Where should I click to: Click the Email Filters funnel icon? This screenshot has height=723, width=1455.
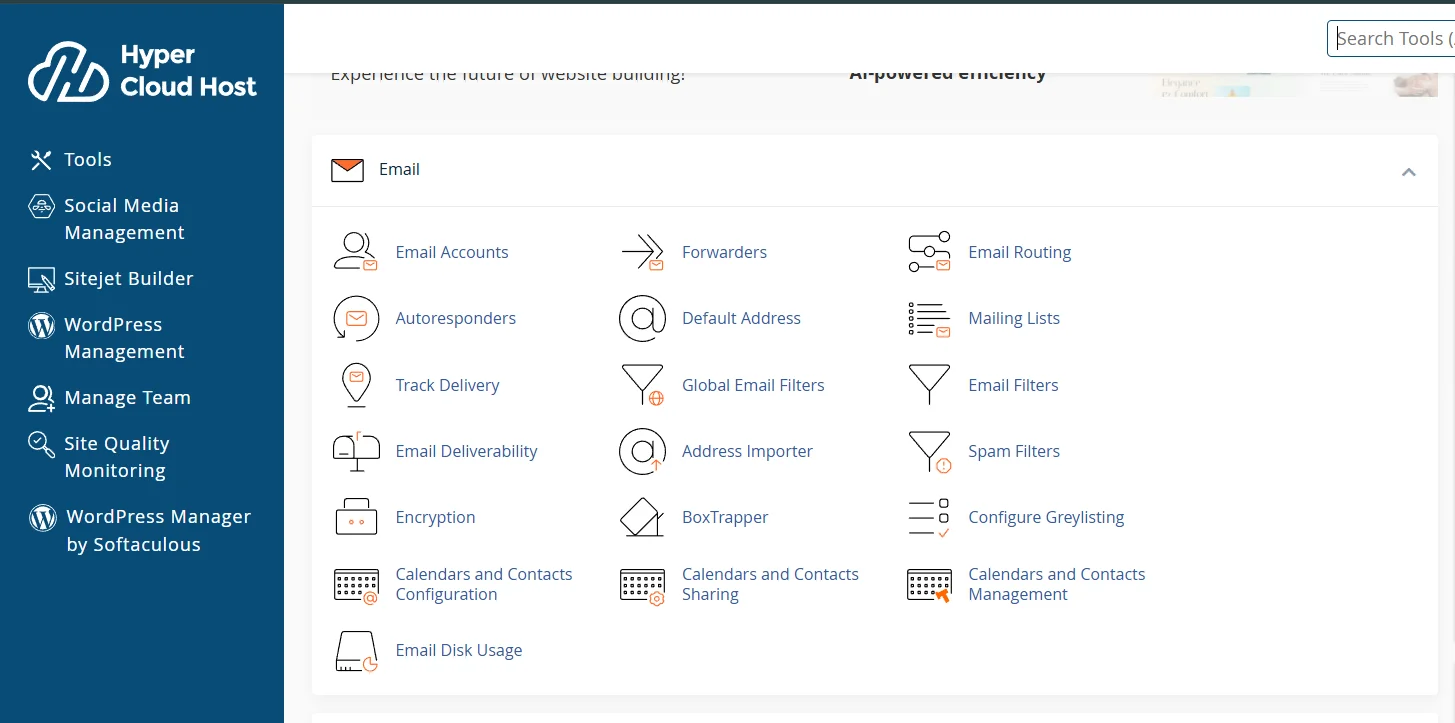929,385
